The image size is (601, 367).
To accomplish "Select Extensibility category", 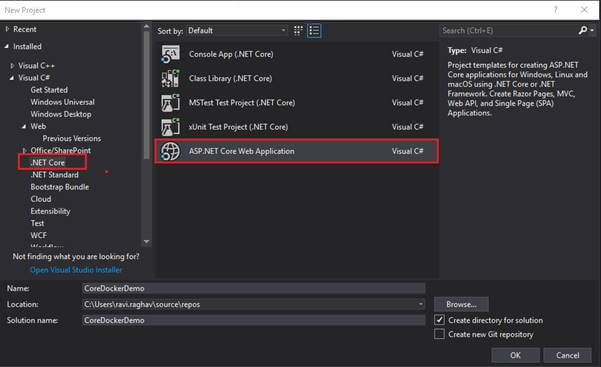I will [50, 211].
